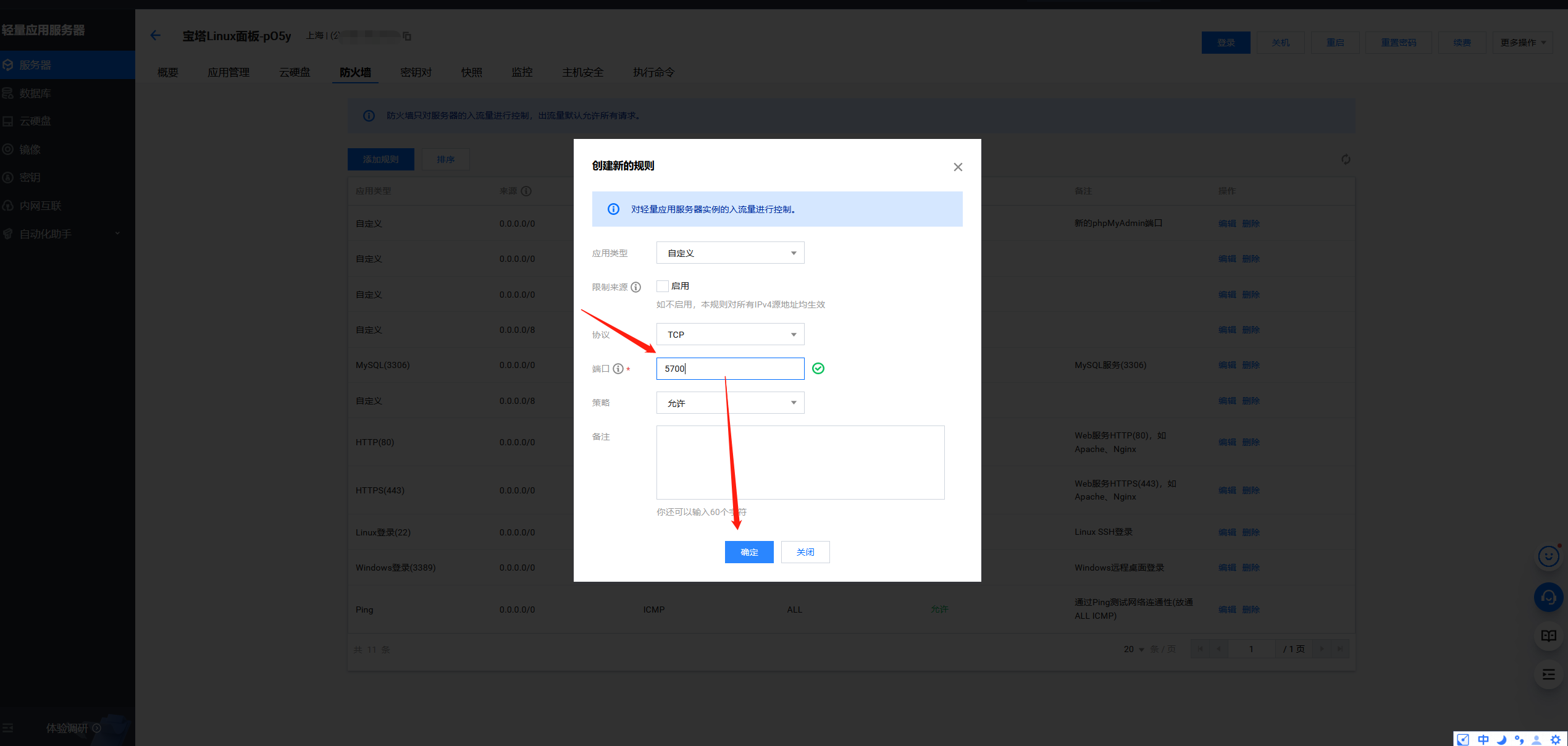
Task: Switch to the 主机安全 tab
Action: click(x=582, y=72)
